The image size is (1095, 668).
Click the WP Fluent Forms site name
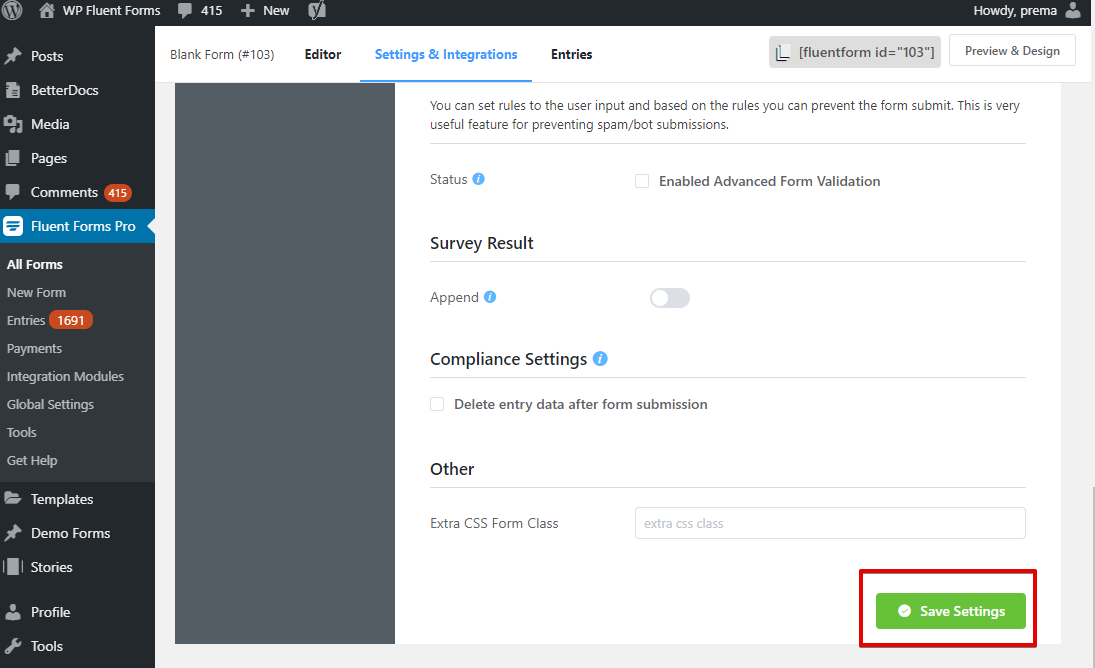tap(112, 10)
